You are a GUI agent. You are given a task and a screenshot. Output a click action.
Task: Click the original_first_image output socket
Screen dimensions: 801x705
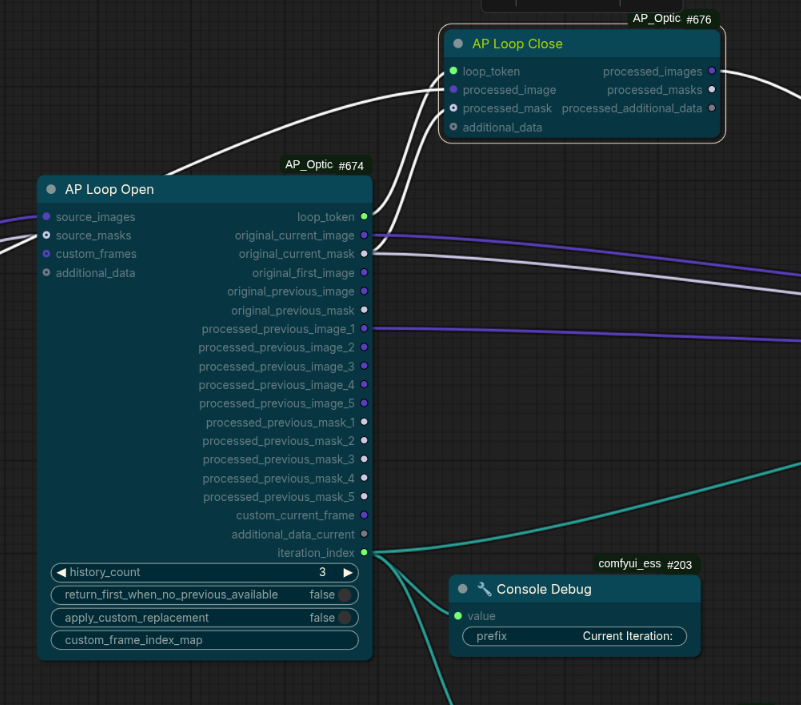[364, 272]
